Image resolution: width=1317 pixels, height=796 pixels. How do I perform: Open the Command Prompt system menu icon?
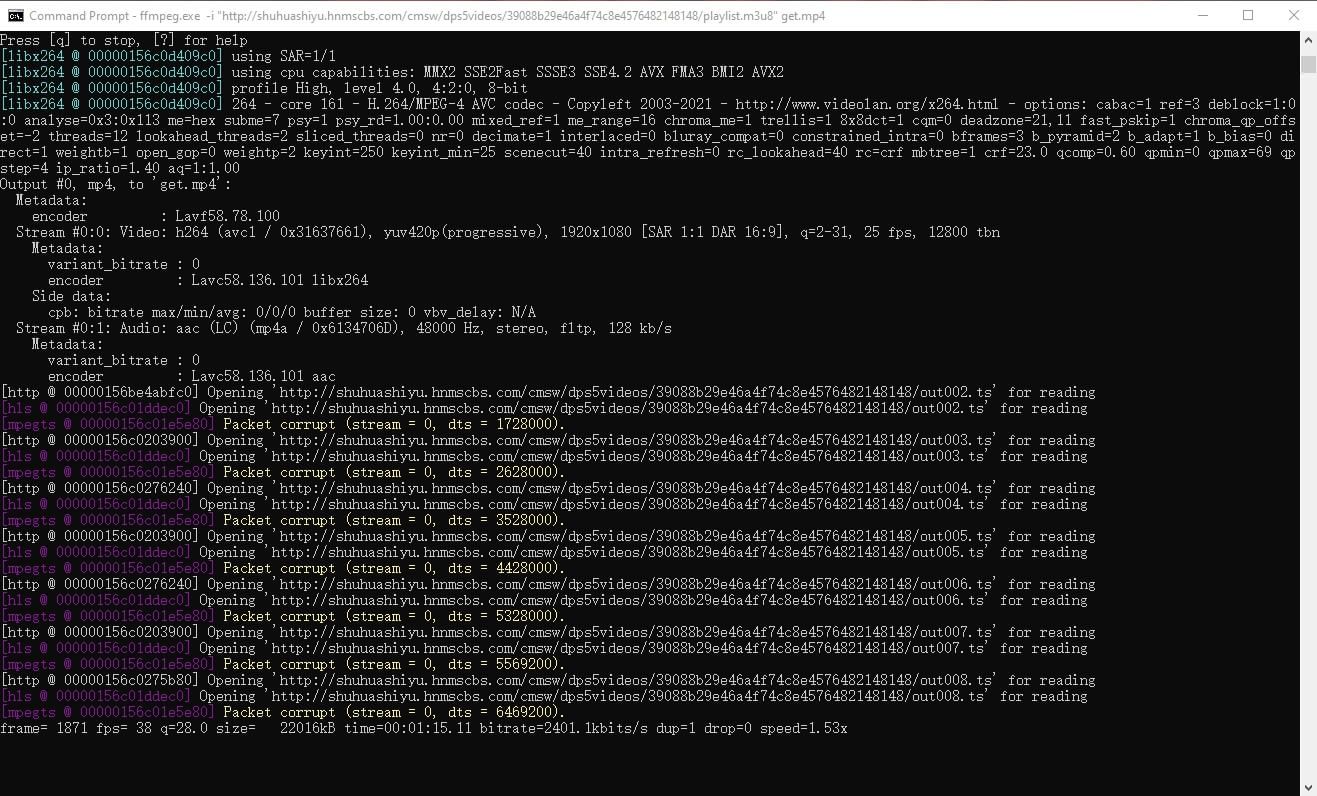tap(13, 15)
